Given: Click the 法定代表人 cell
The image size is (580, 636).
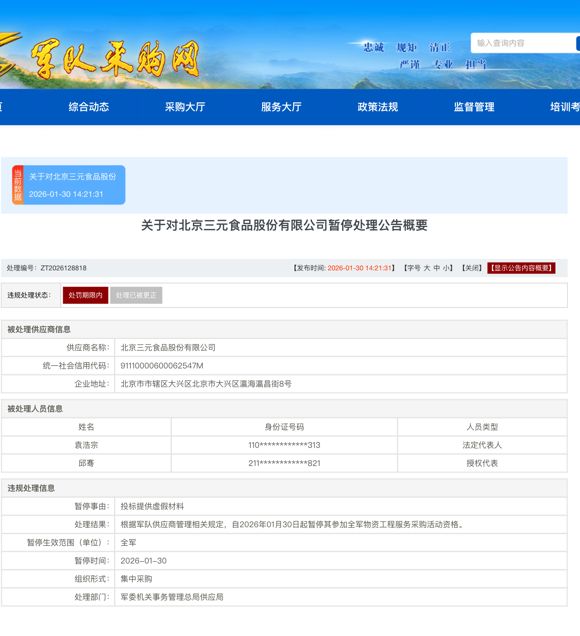Looking at the screenshot, I should click(x=482, y=445).
